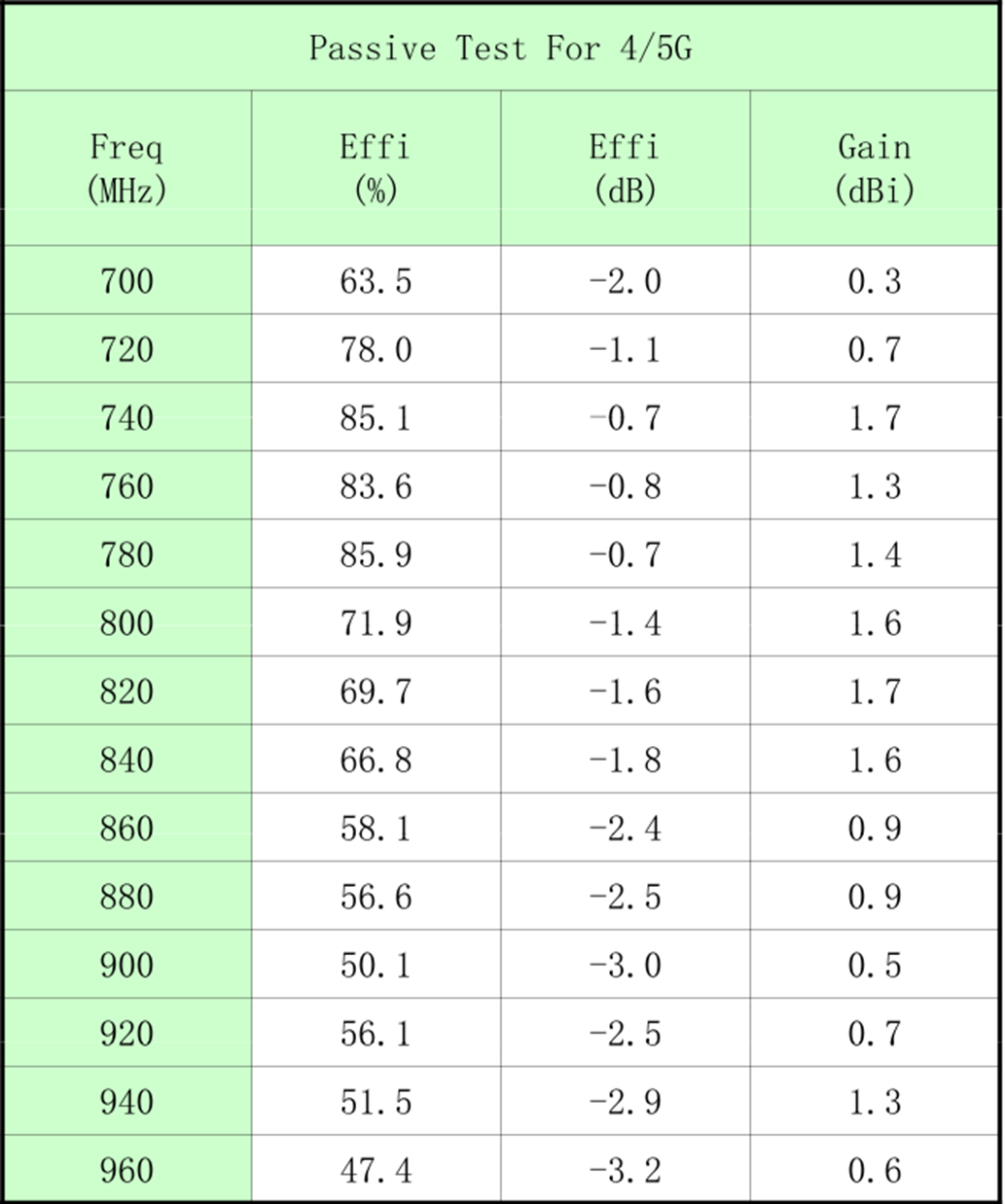Select the -1.6 efficiency dB cell
Screen dimensions: 1005x1204
(625, 691)
